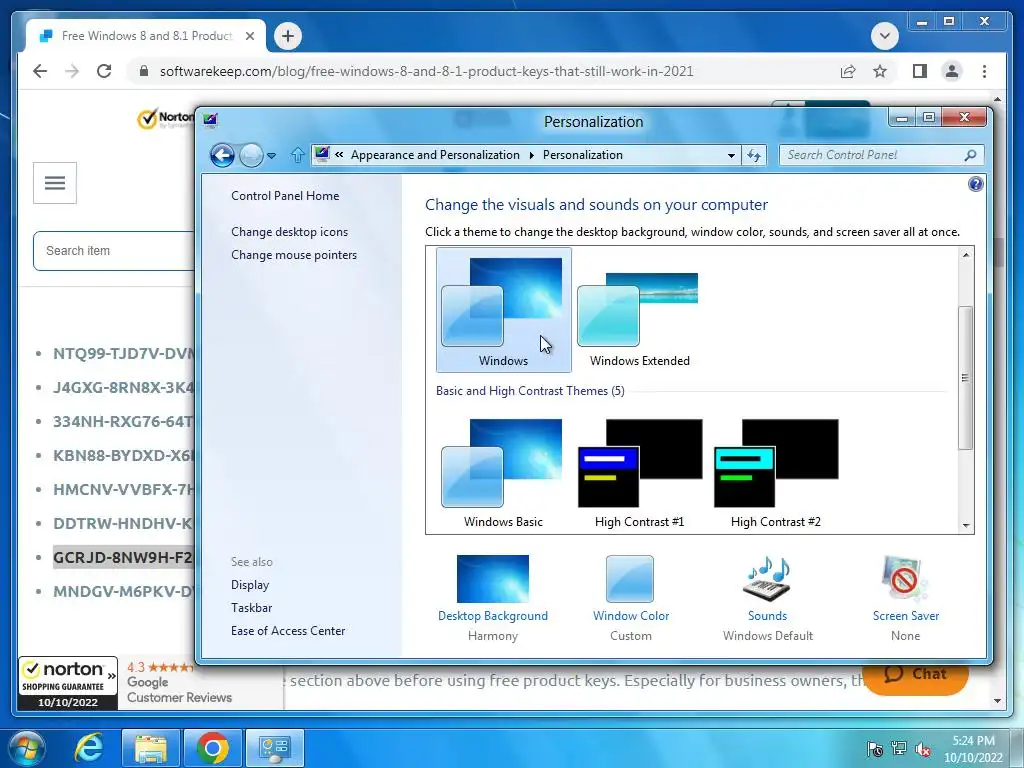The width and height of the screenshot is (1024, 768).
Task: Open Change desktop icons link
Action: pos(289,232)
